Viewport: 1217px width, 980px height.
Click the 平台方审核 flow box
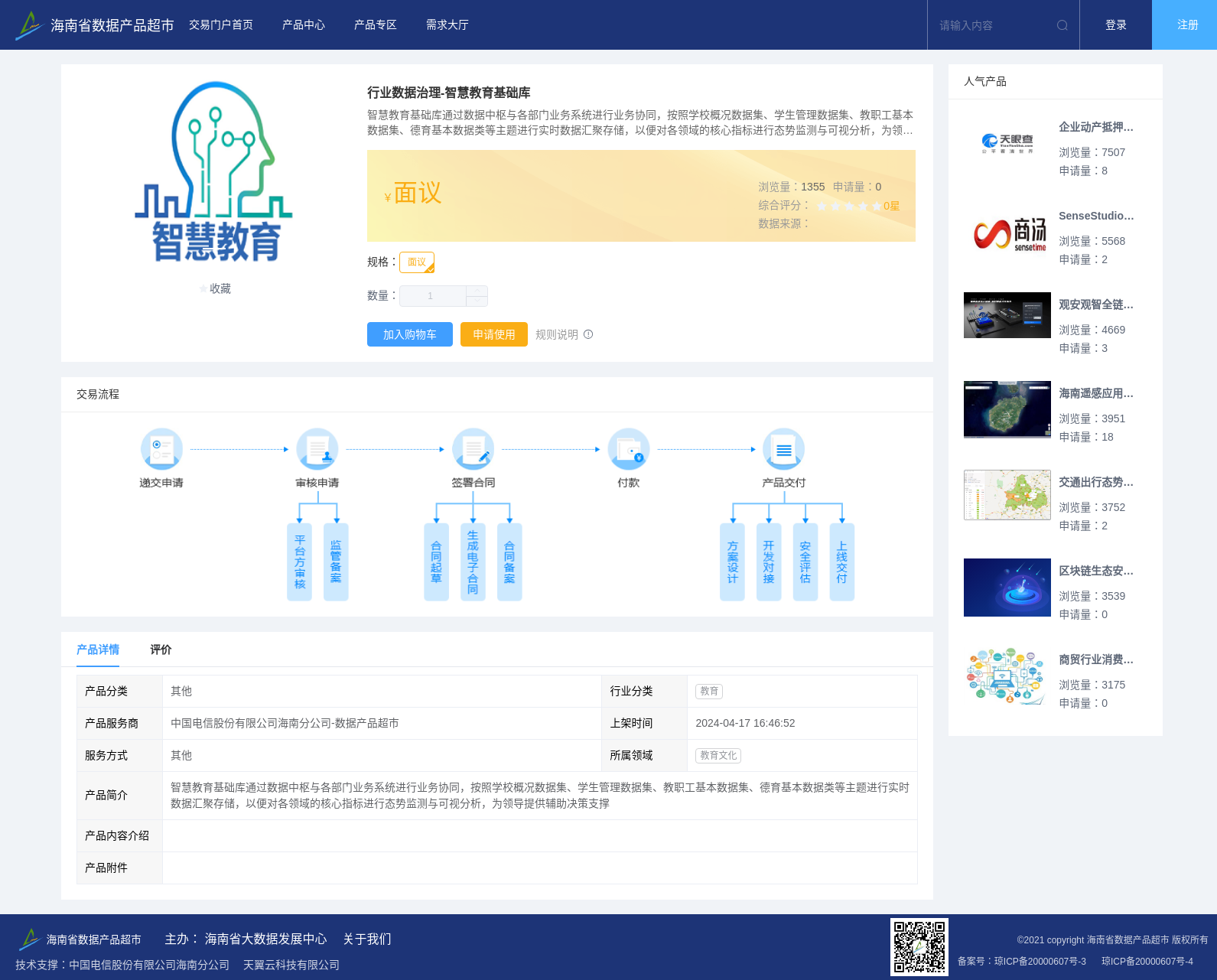coord(300,562)
